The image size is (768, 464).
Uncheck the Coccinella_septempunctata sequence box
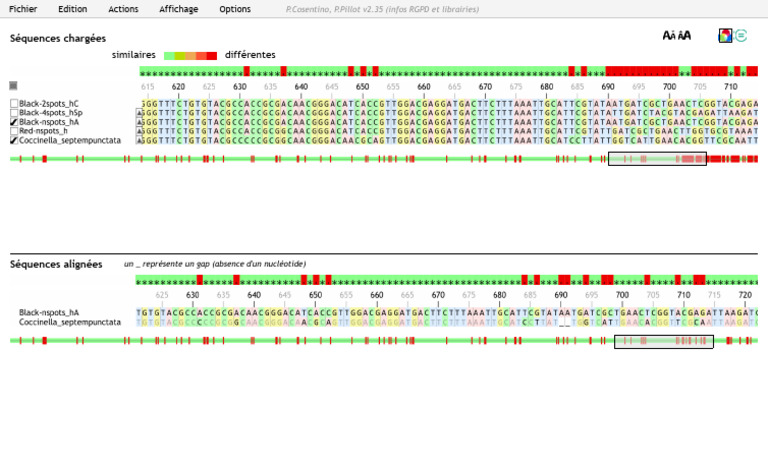(x=14, y=140)
